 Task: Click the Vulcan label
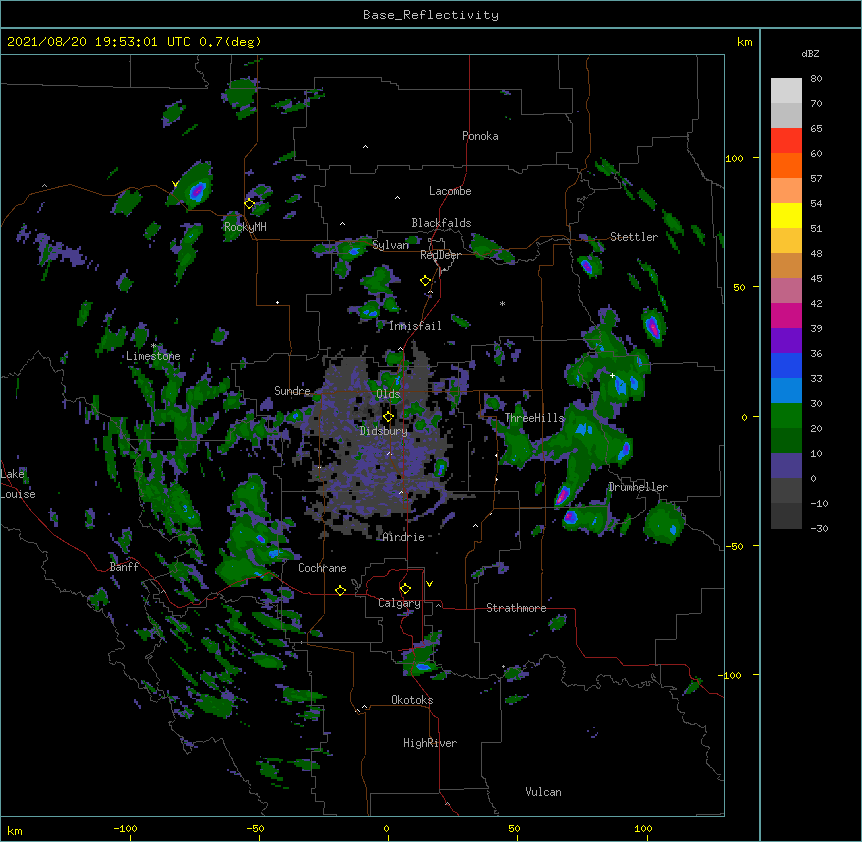[x=543, y=792]
